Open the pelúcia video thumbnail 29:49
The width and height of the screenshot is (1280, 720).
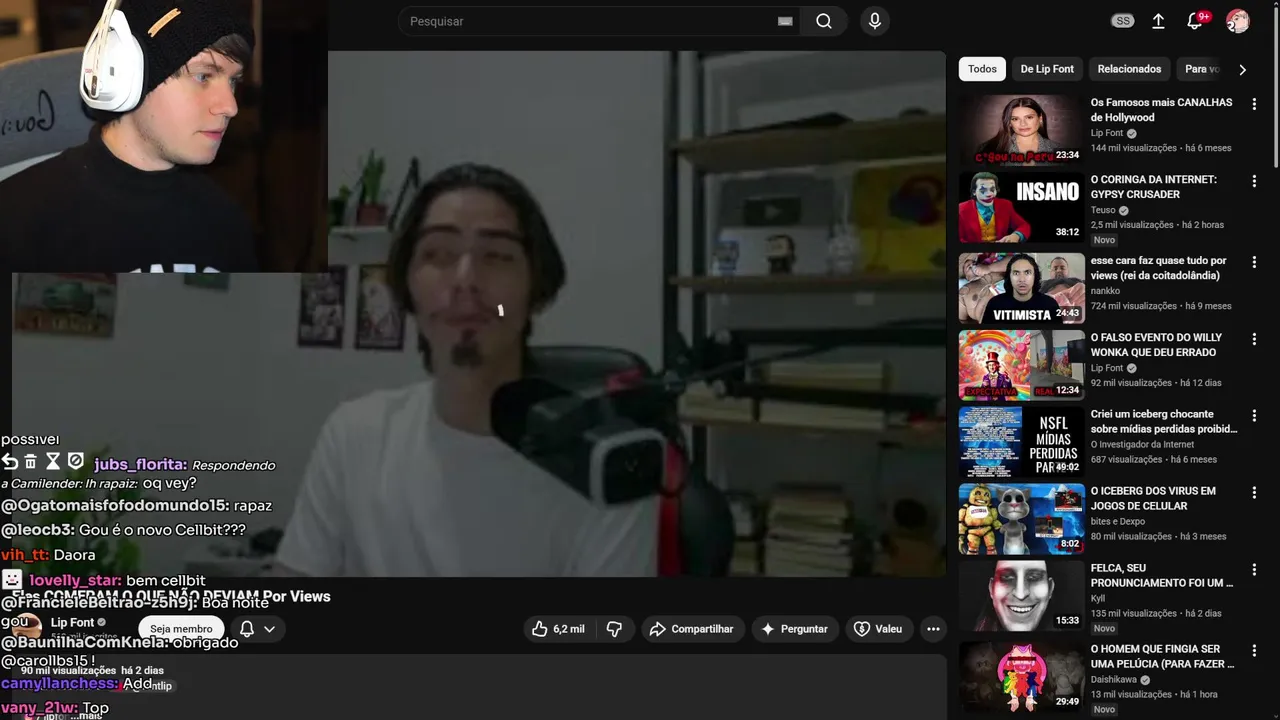(x=1021, y=677)
